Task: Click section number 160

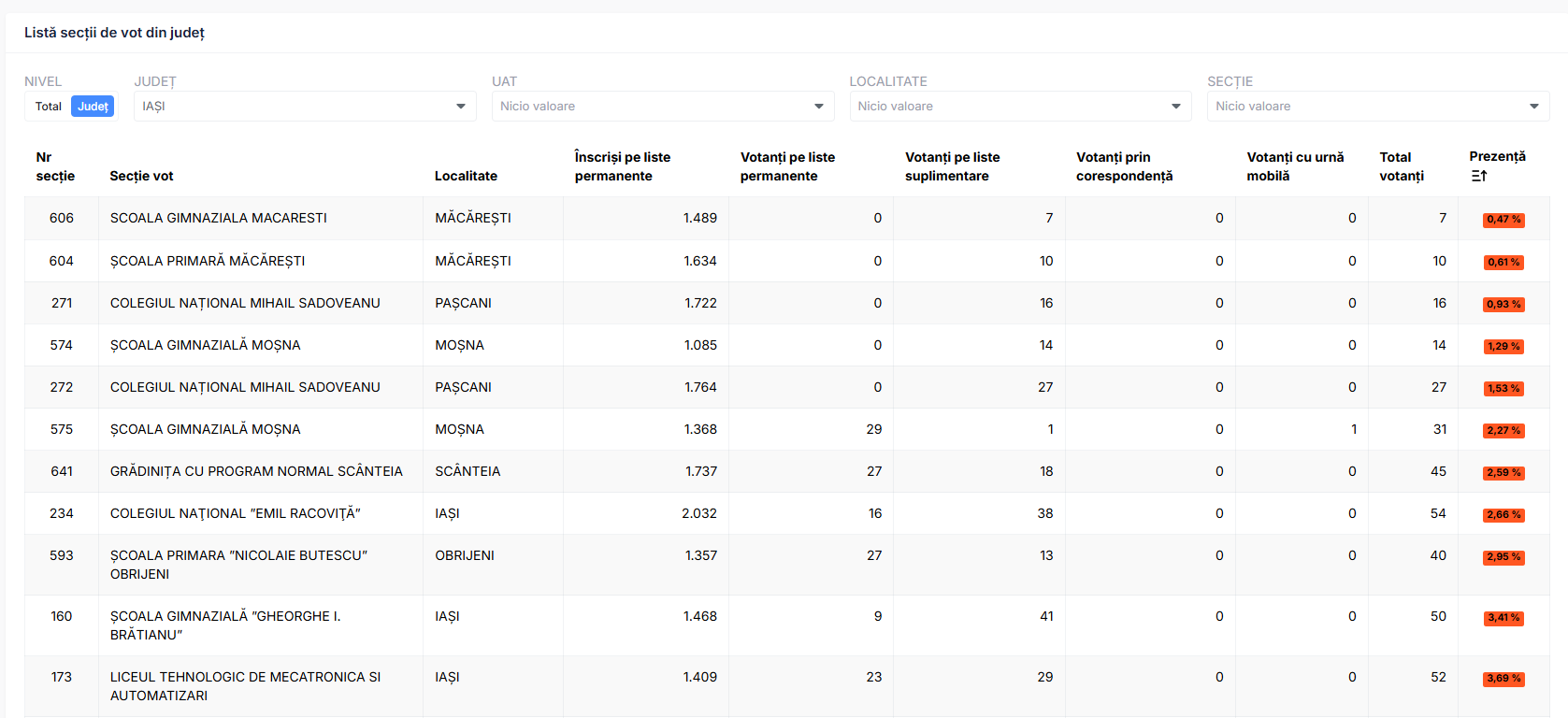Action: pos(62,616)
